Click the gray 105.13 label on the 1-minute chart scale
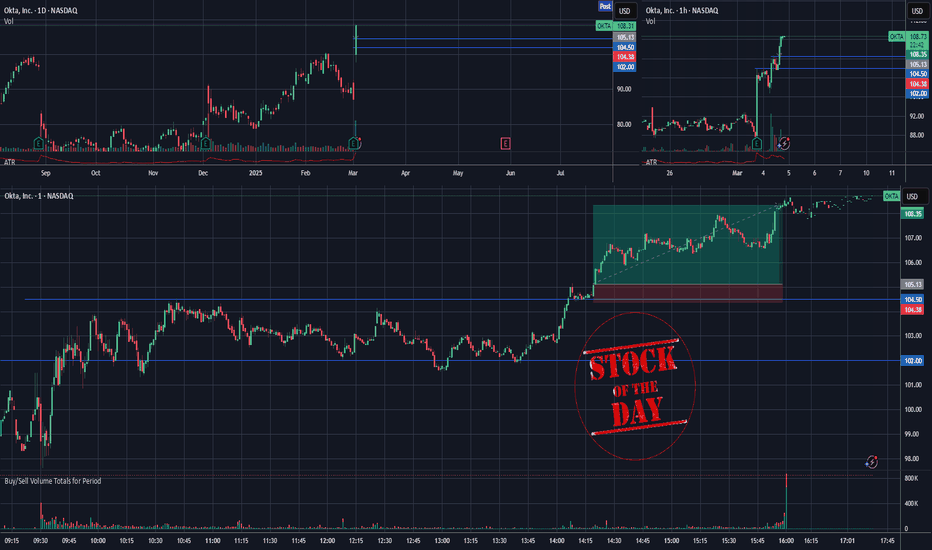Screen dimensions: 932x550 (912, 285)
